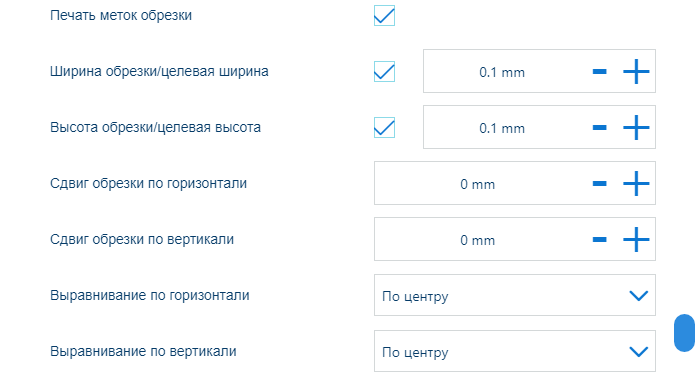Increase Сдвиг обрезки по вертикали with plus
The image size is (697, 377).
636,240
